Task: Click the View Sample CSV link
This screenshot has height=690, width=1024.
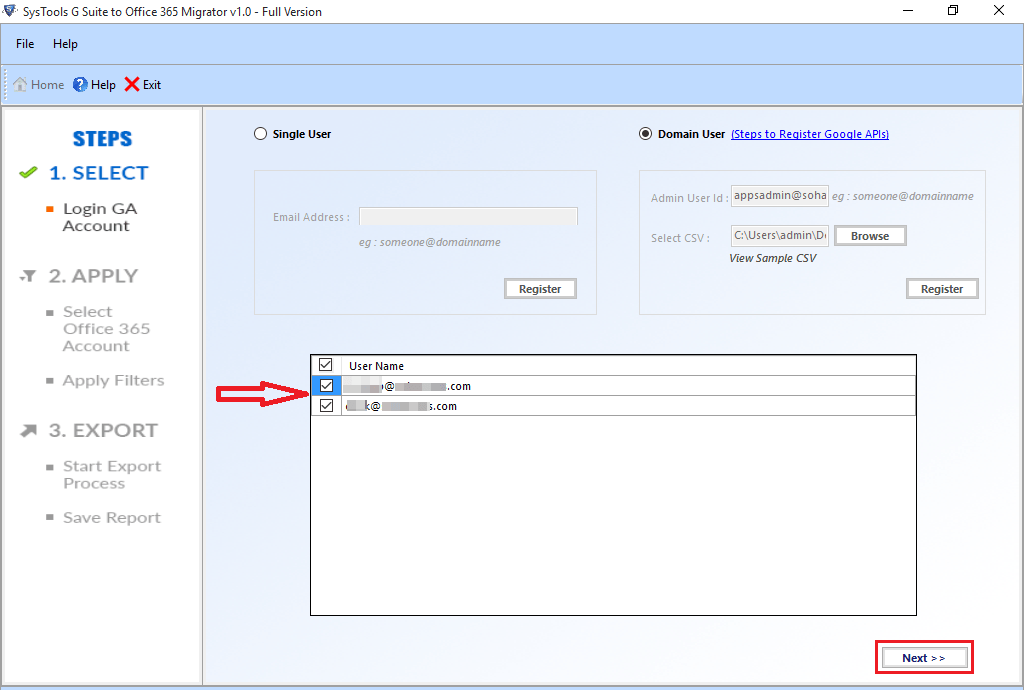Action: [773, 259]
